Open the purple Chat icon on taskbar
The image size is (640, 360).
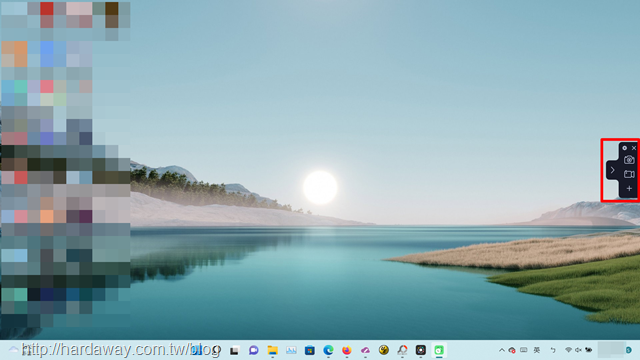click(x=253, y=350)
